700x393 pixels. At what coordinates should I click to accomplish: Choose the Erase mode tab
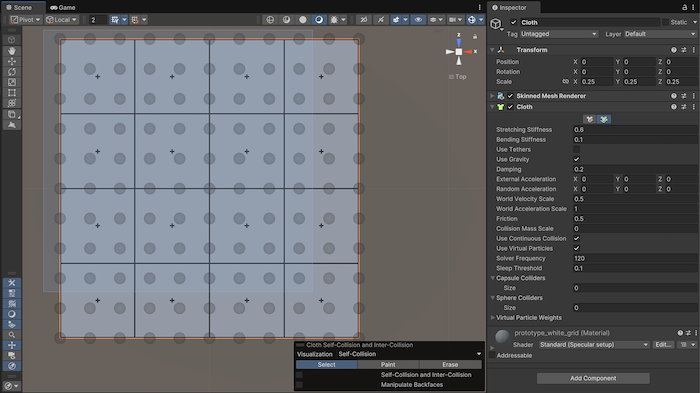click(450, 364)
